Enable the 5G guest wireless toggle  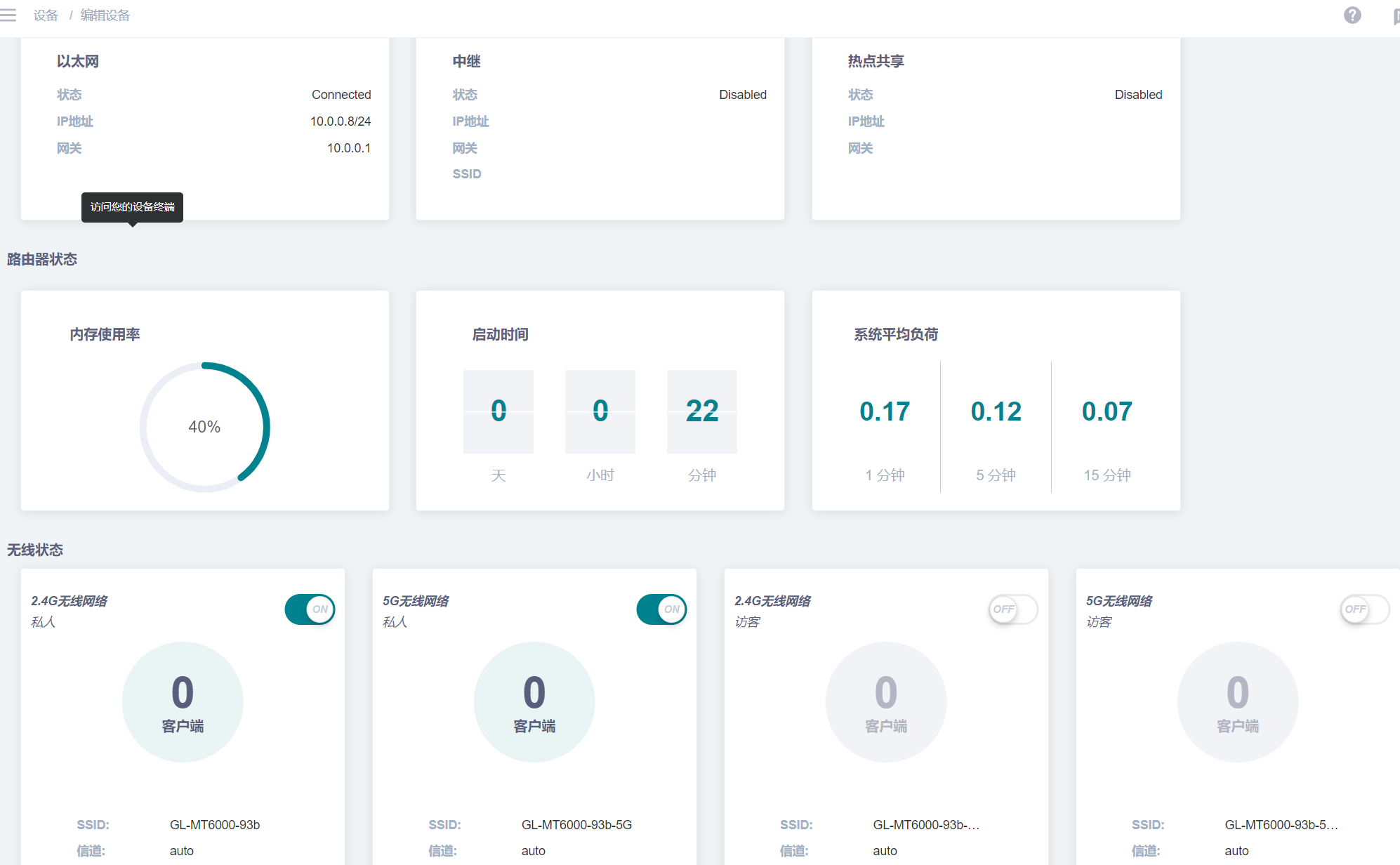point(1364,609)
